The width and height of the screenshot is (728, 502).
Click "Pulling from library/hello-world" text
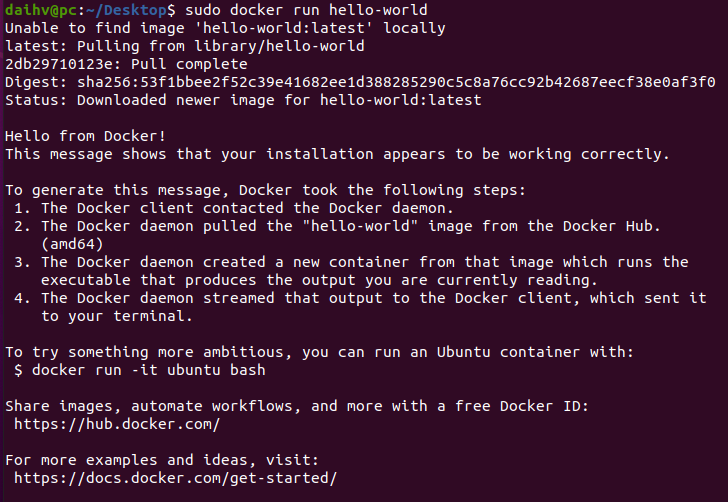(211, 45)
